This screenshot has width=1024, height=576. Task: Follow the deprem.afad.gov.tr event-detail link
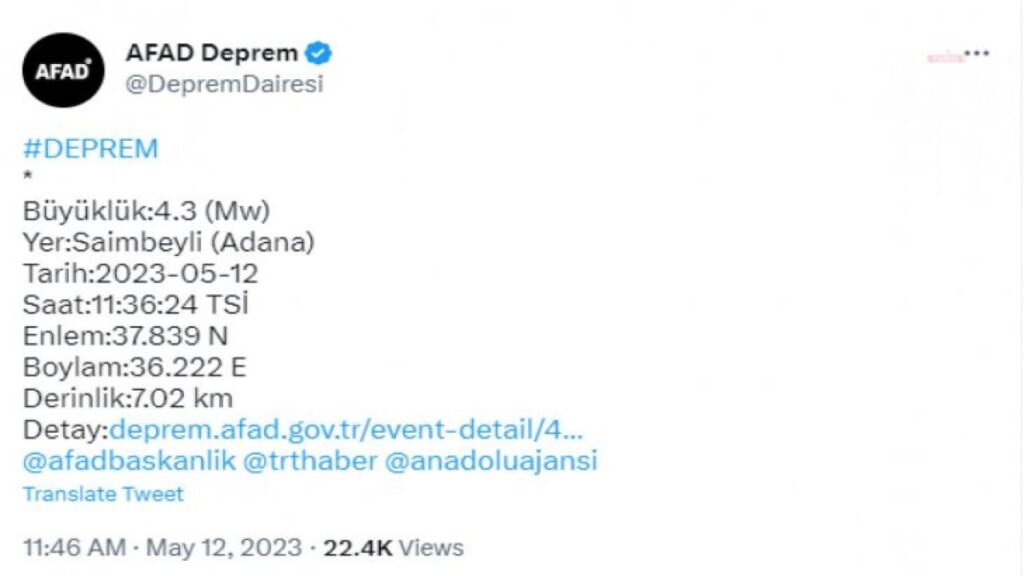point(346,430)
